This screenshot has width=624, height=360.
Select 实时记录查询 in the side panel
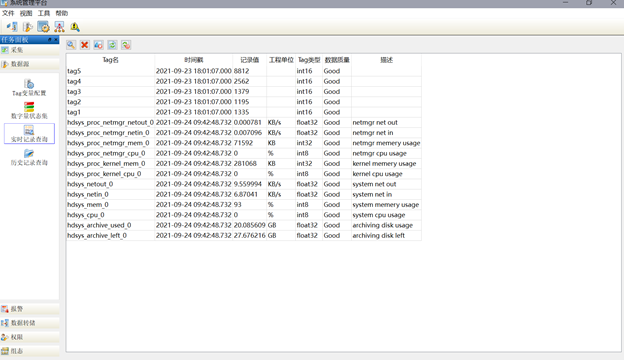tap(29, 134)
